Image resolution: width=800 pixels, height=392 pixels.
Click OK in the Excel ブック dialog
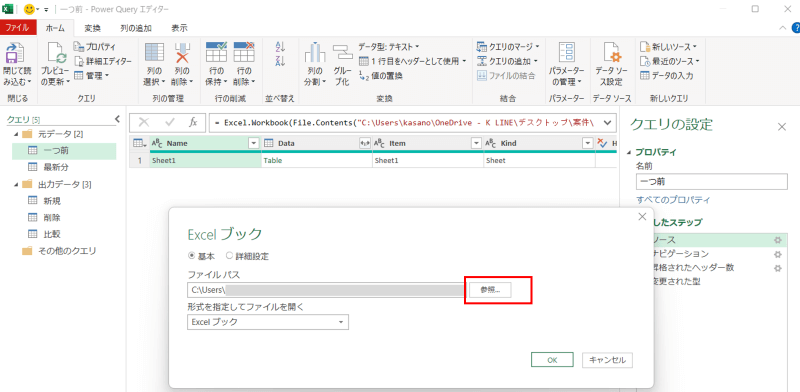[x=552, y=360]
